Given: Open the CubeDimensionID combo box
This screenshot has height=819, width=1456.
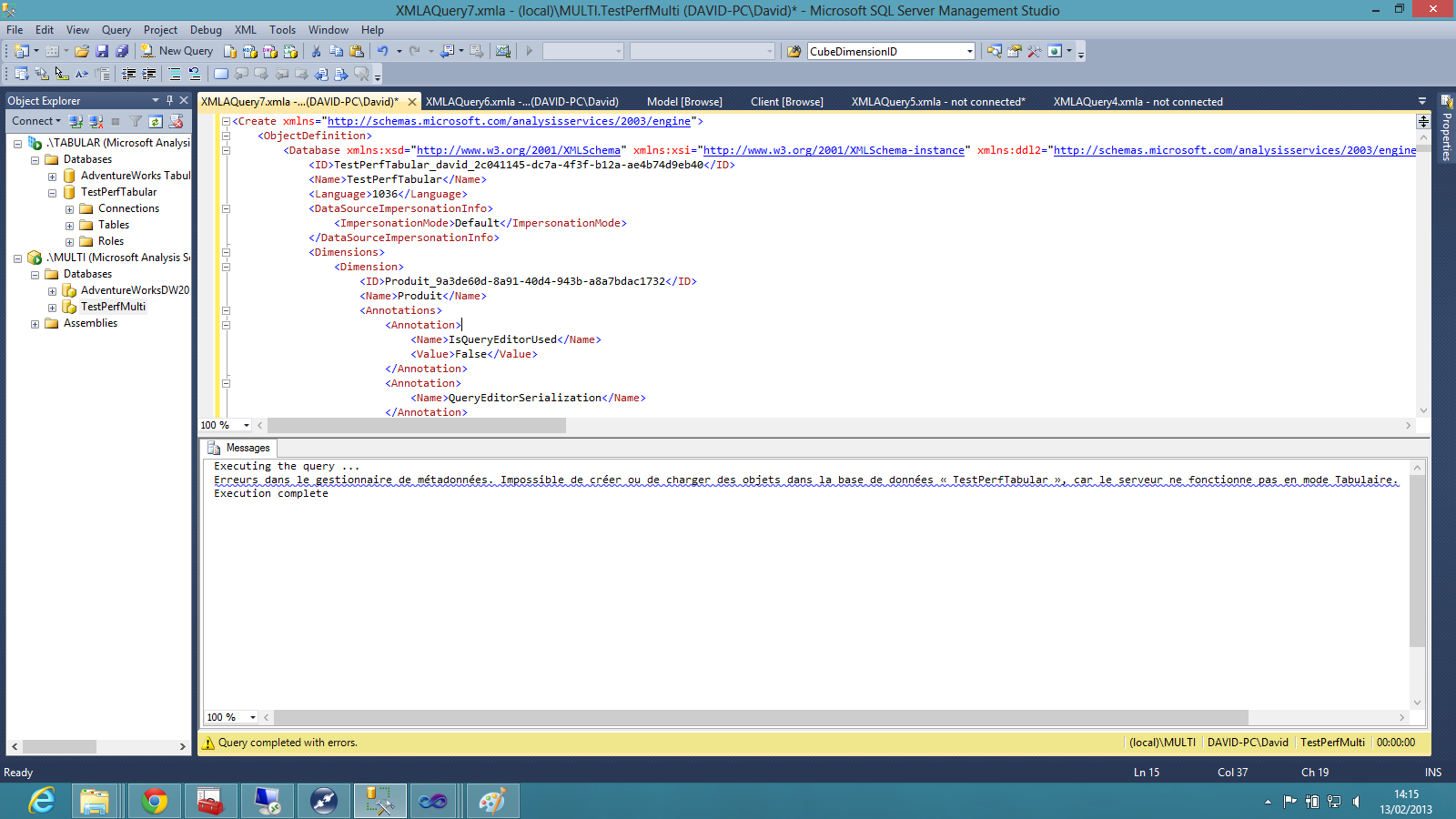Looking at the screenshot, I should pyautogui.click(x=969, y=52).
